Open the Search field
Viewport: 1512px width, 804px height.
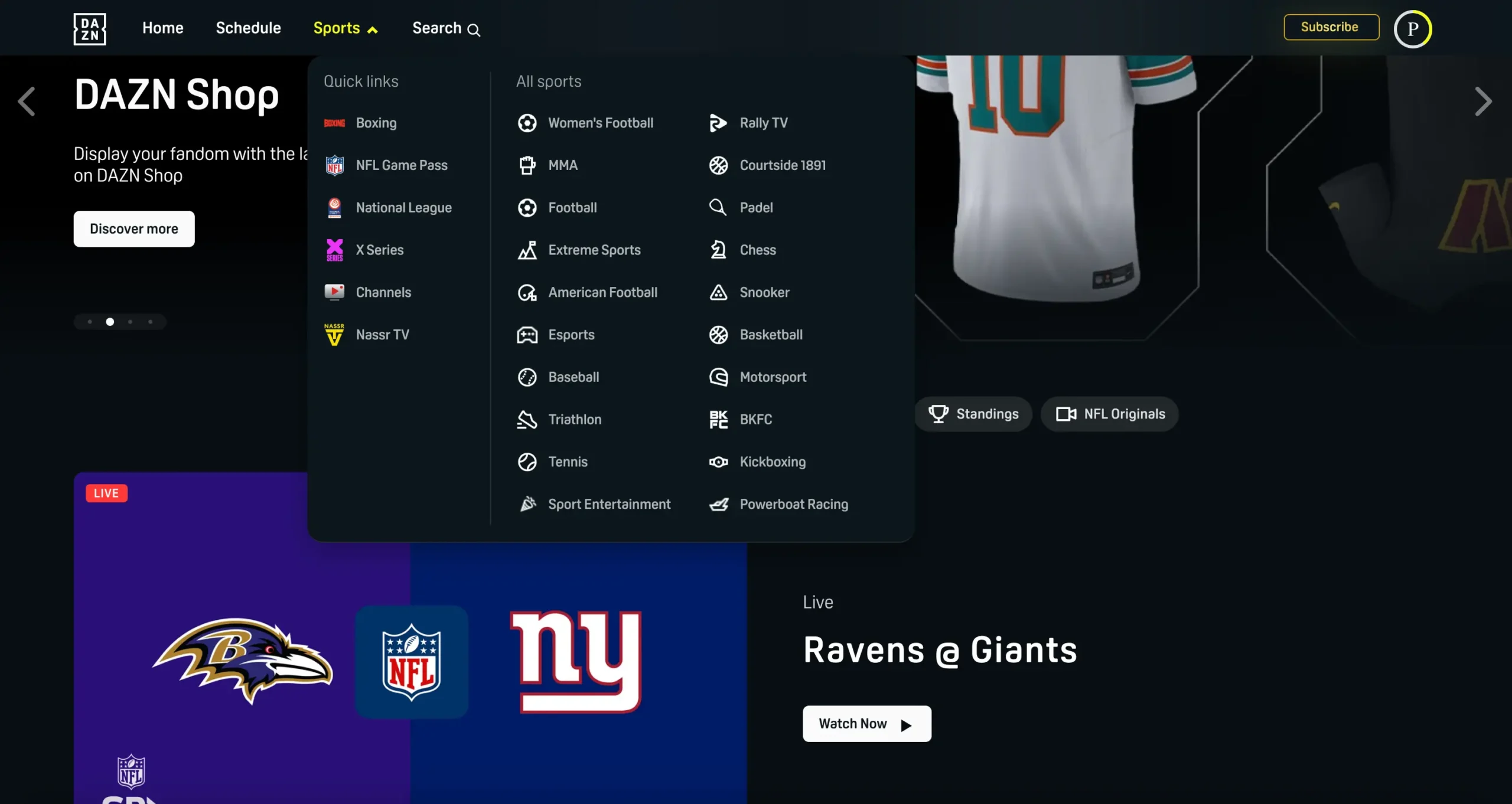click(x=446, y=28)
